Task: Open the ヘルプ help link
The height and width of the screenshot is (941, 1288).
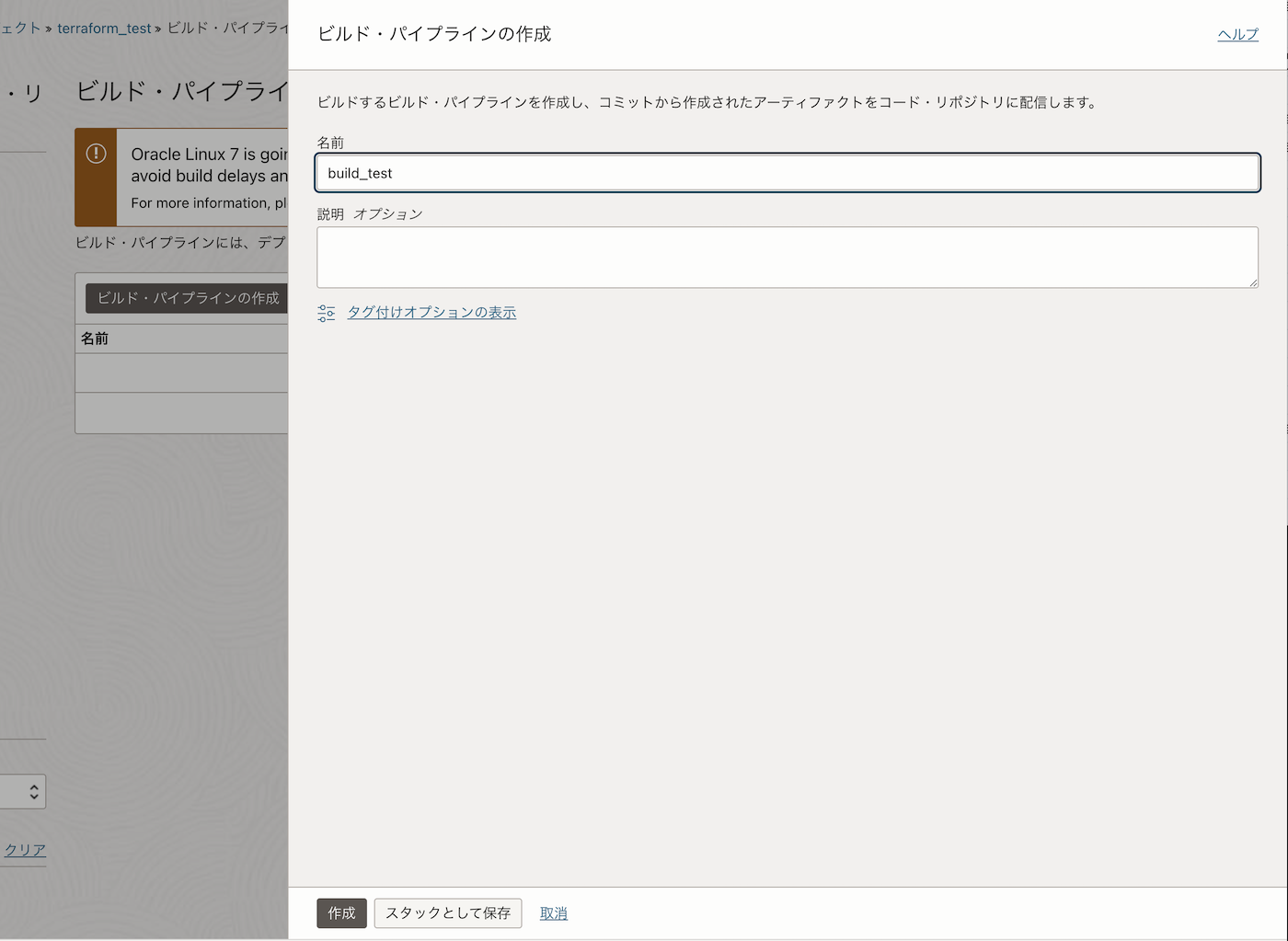Action: point(1237,34)
